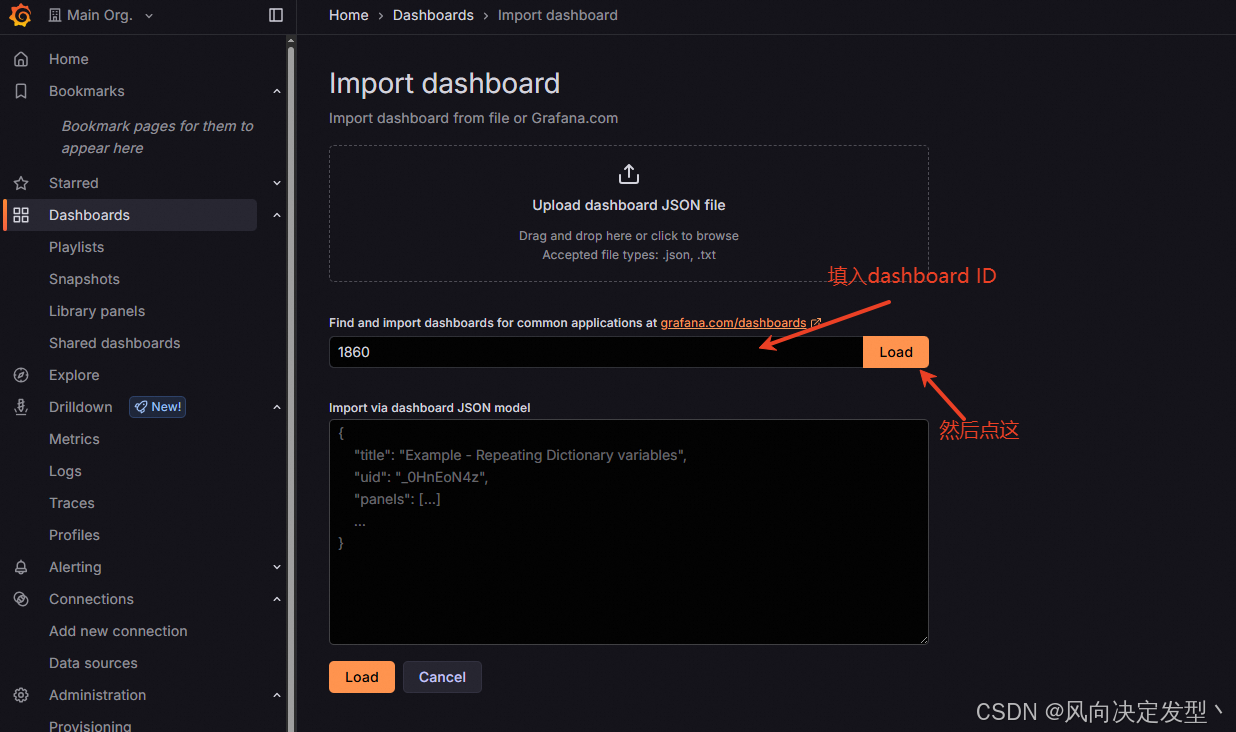Collapse the Administration section chevron
Viewport: 1236px width, 732px height.
(277, 695)
